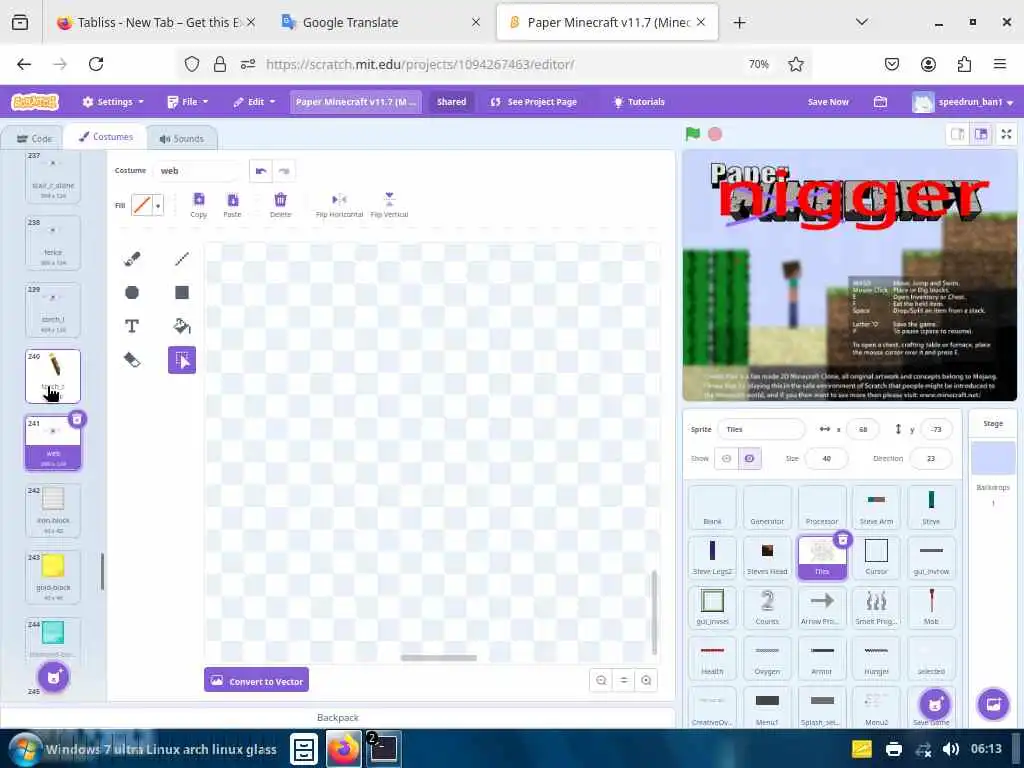Screen dimensions: 1024x768
Task: Flip the costume horizontally
Action: (339, 205)
